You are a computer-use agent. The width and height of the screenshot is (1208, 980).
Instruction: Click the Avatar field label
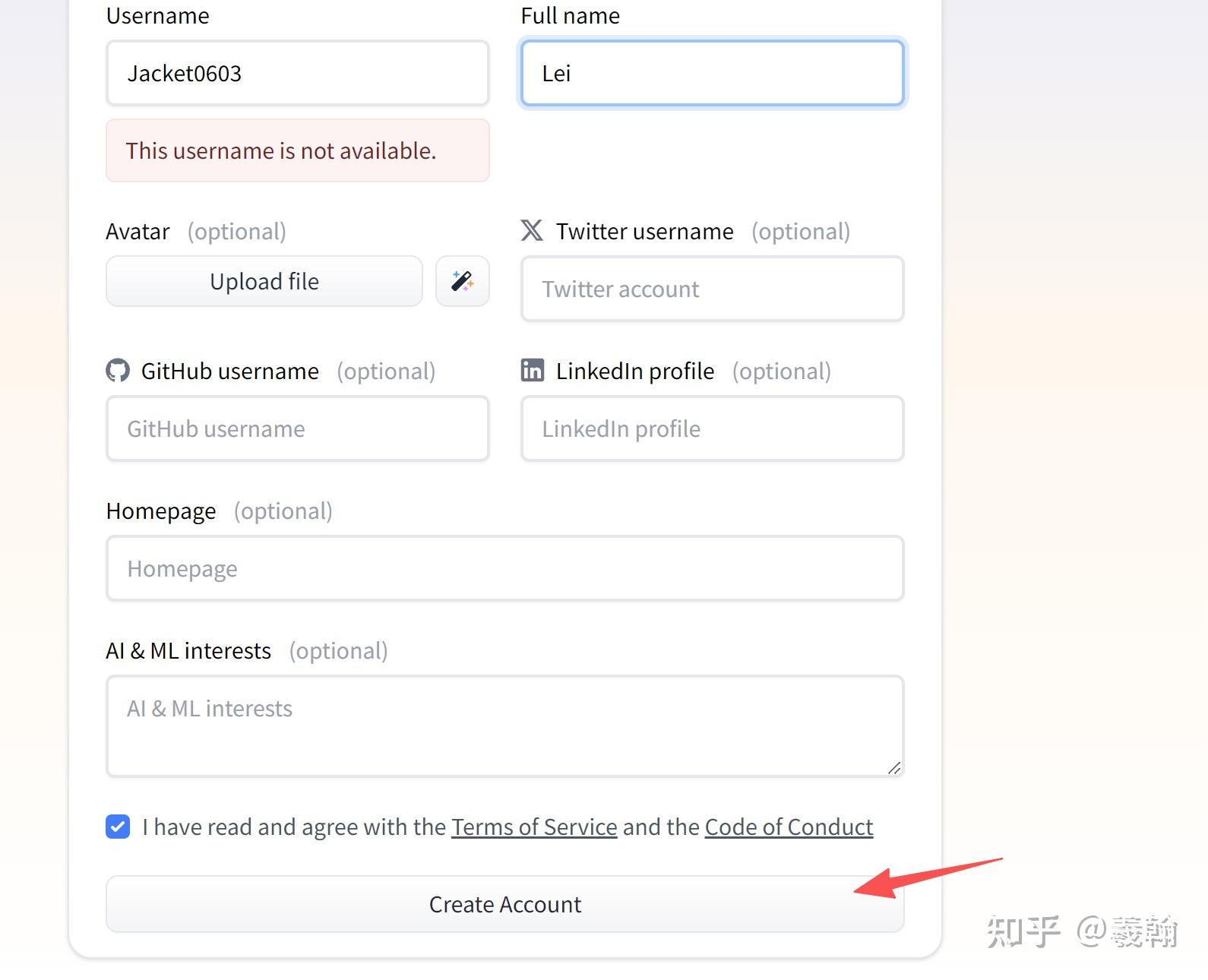click(138, 231)
